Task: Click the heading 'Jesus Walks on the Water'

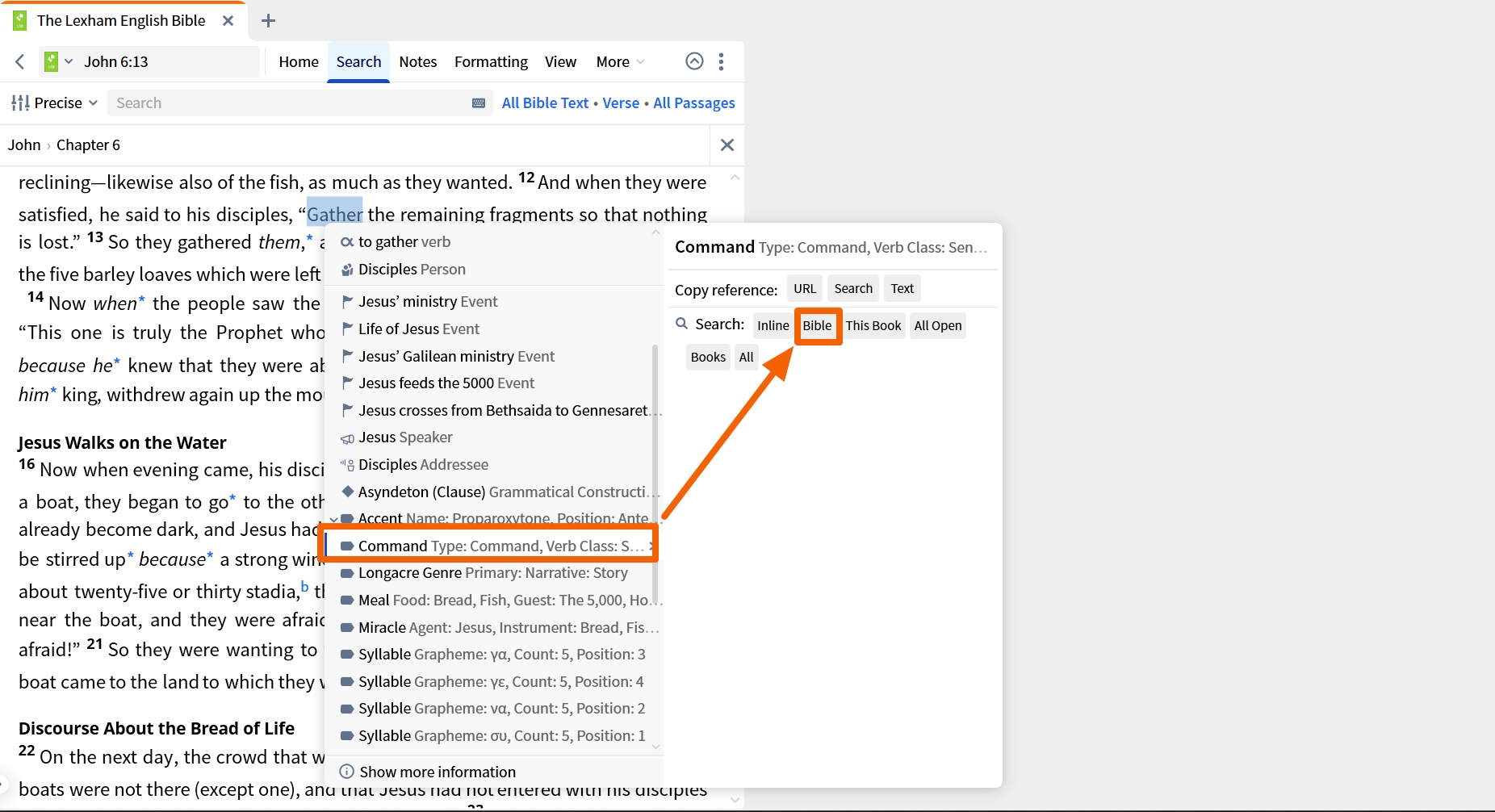Action: click(x=123, y=443)
